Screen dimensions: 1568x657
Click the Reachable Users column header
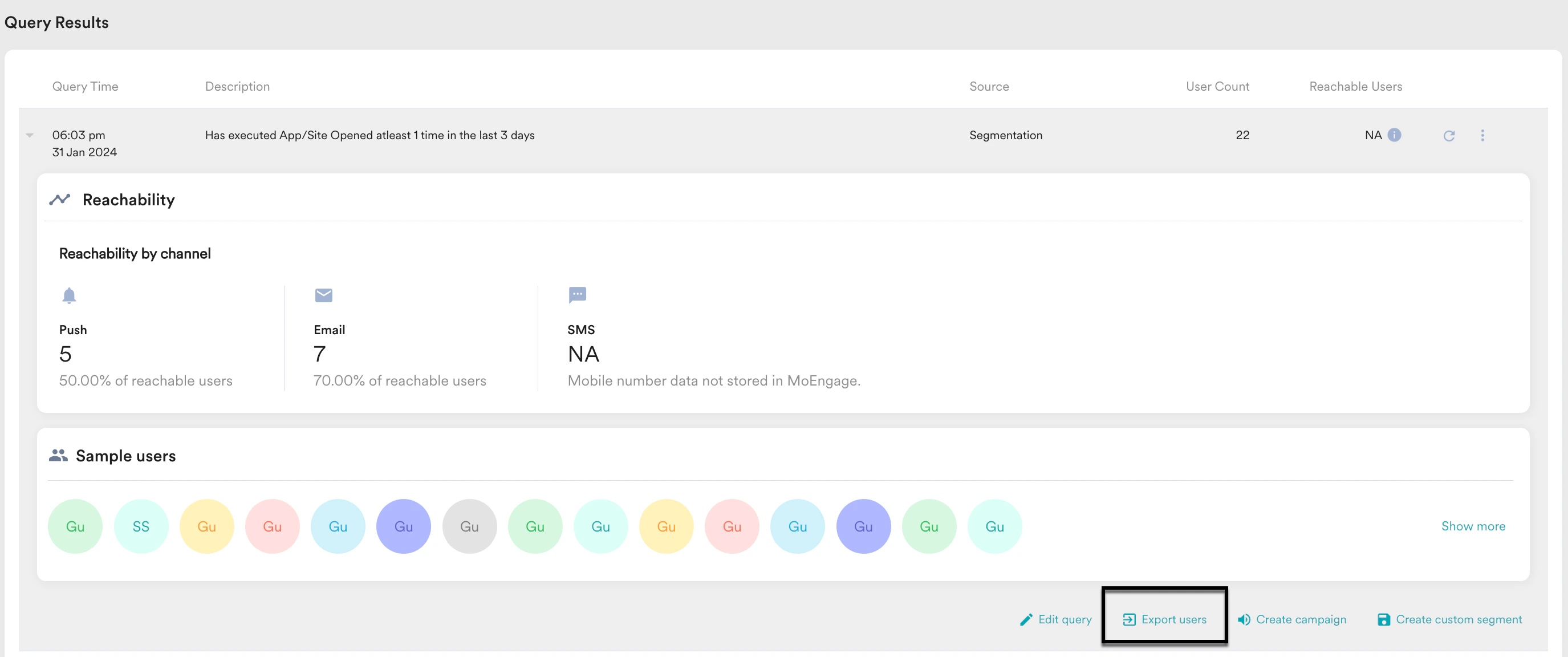pyautogui.click(x=1355, y=87)
